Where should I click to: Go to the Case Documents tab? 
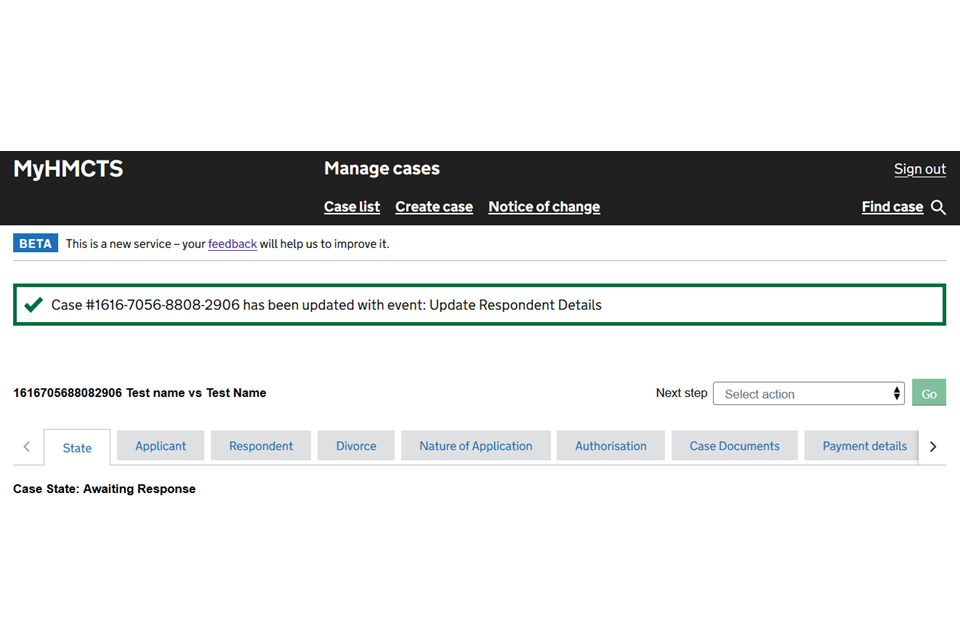734,446
